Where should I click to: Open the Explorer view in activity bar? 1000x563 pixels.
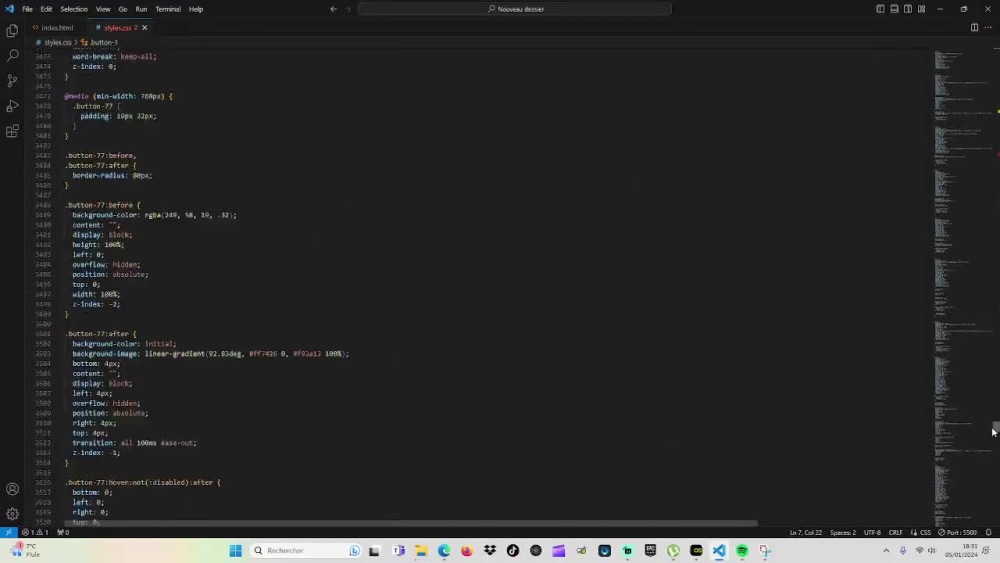click(x=12, y=31)
